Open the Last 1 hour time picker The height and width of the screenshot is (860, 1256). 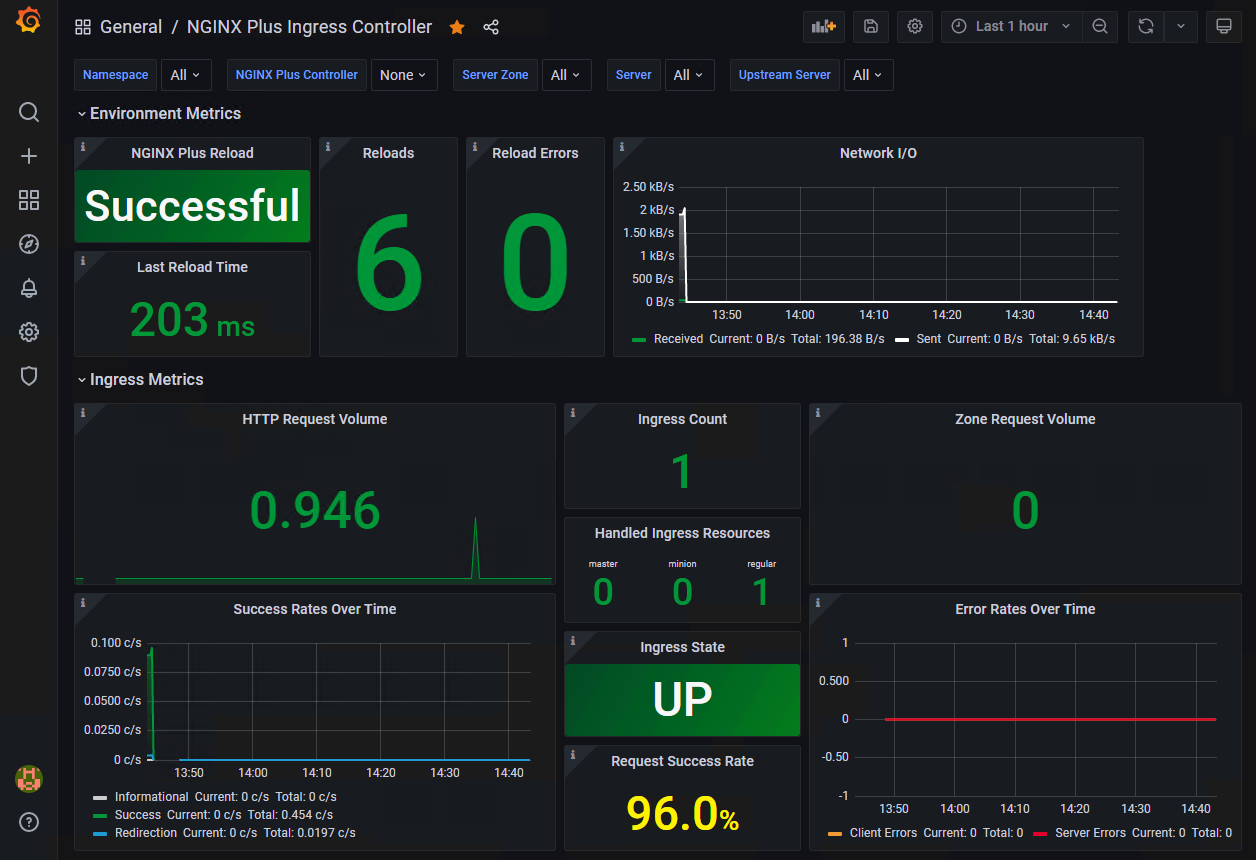coord(1011,27)
